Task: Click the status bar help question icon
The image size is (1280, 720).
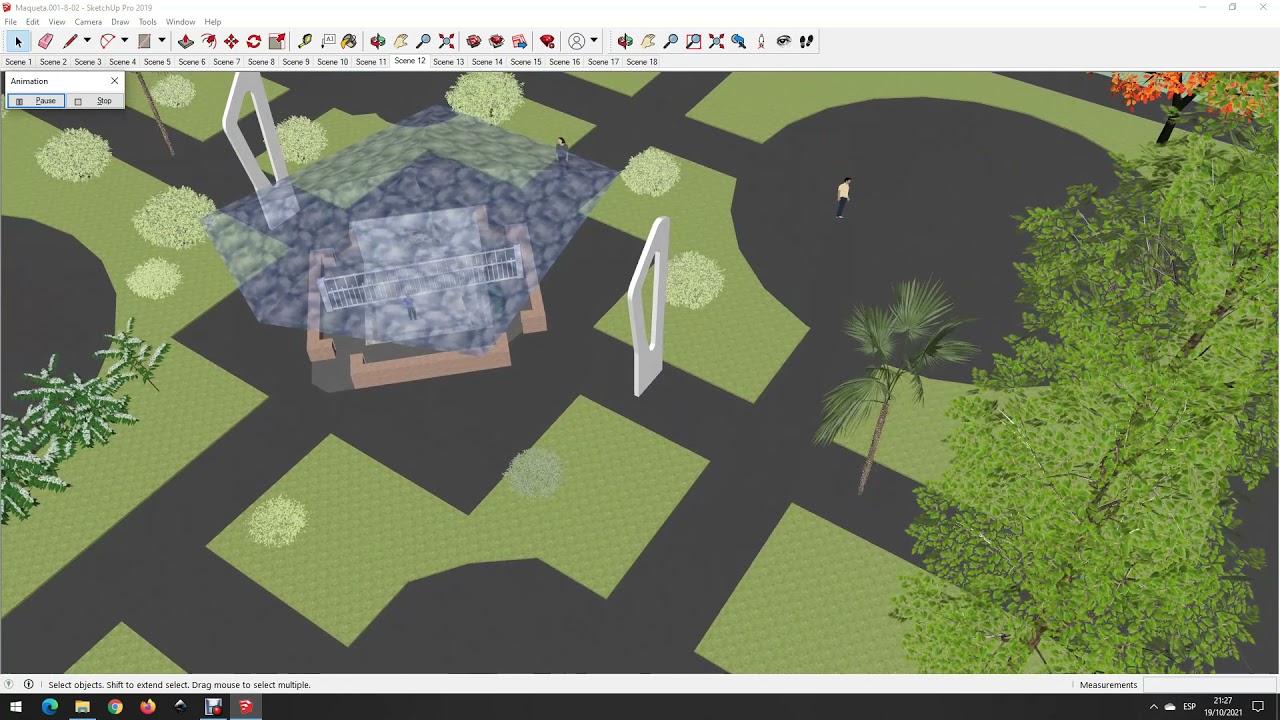Action: 9,685
